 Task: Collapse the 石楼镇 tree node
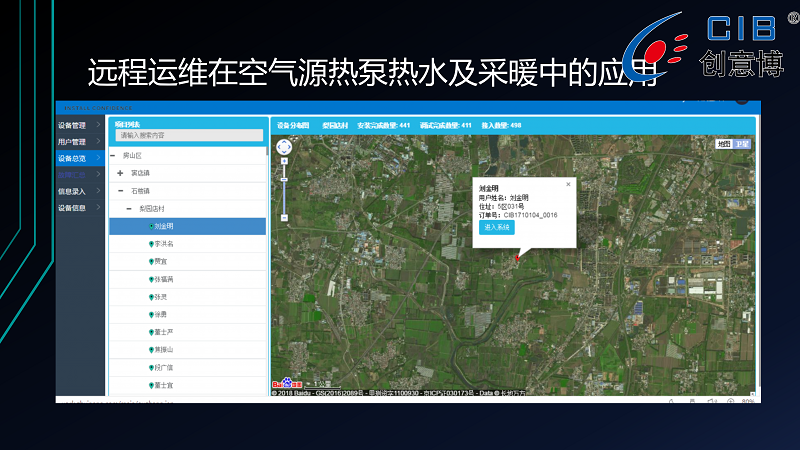[121, 191]
